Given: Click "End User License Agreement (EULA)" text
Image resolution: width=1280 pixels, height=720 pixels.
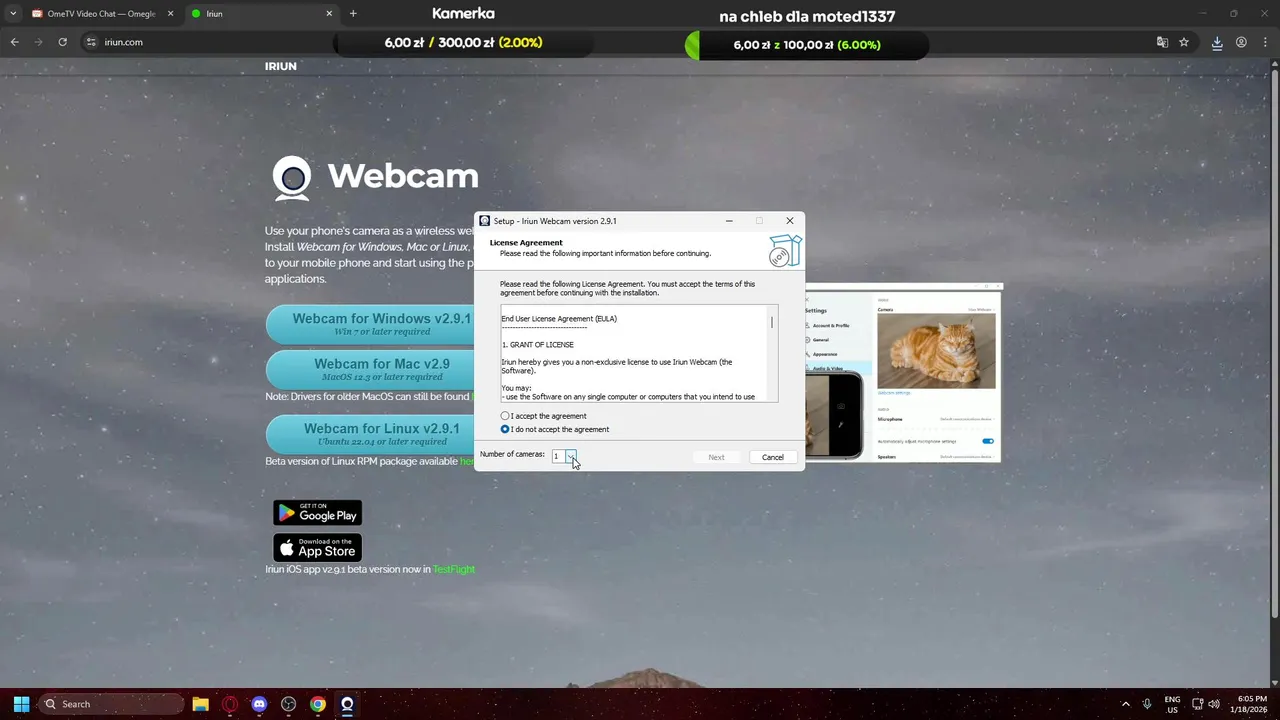Looking at the screenshot, I should (559, 319).
